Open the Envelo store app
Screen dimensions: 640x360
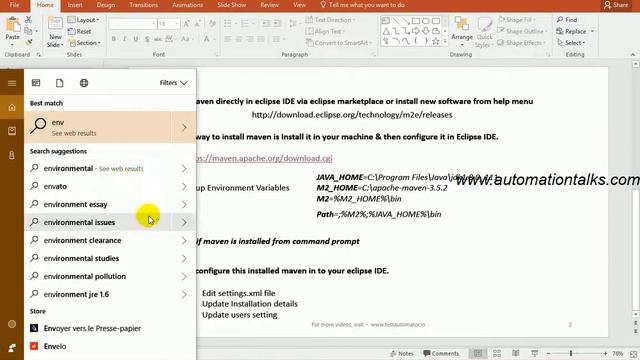click(110, 346)
